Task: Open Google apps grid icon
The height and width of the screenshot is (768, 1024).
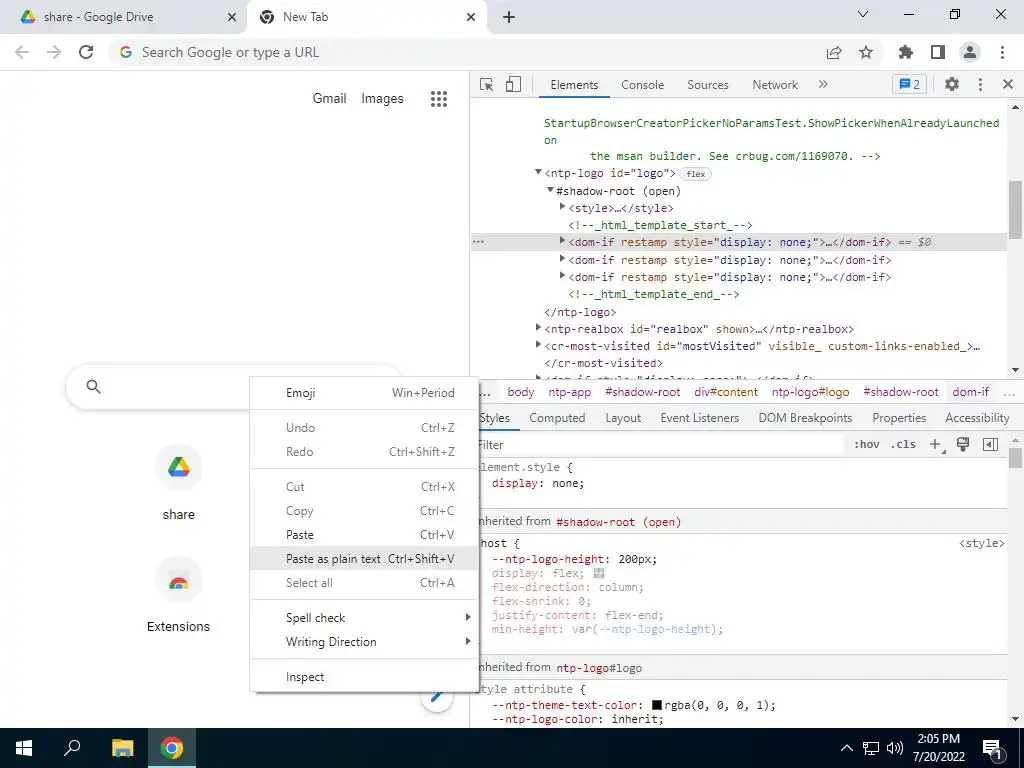Action: [439, 99]
